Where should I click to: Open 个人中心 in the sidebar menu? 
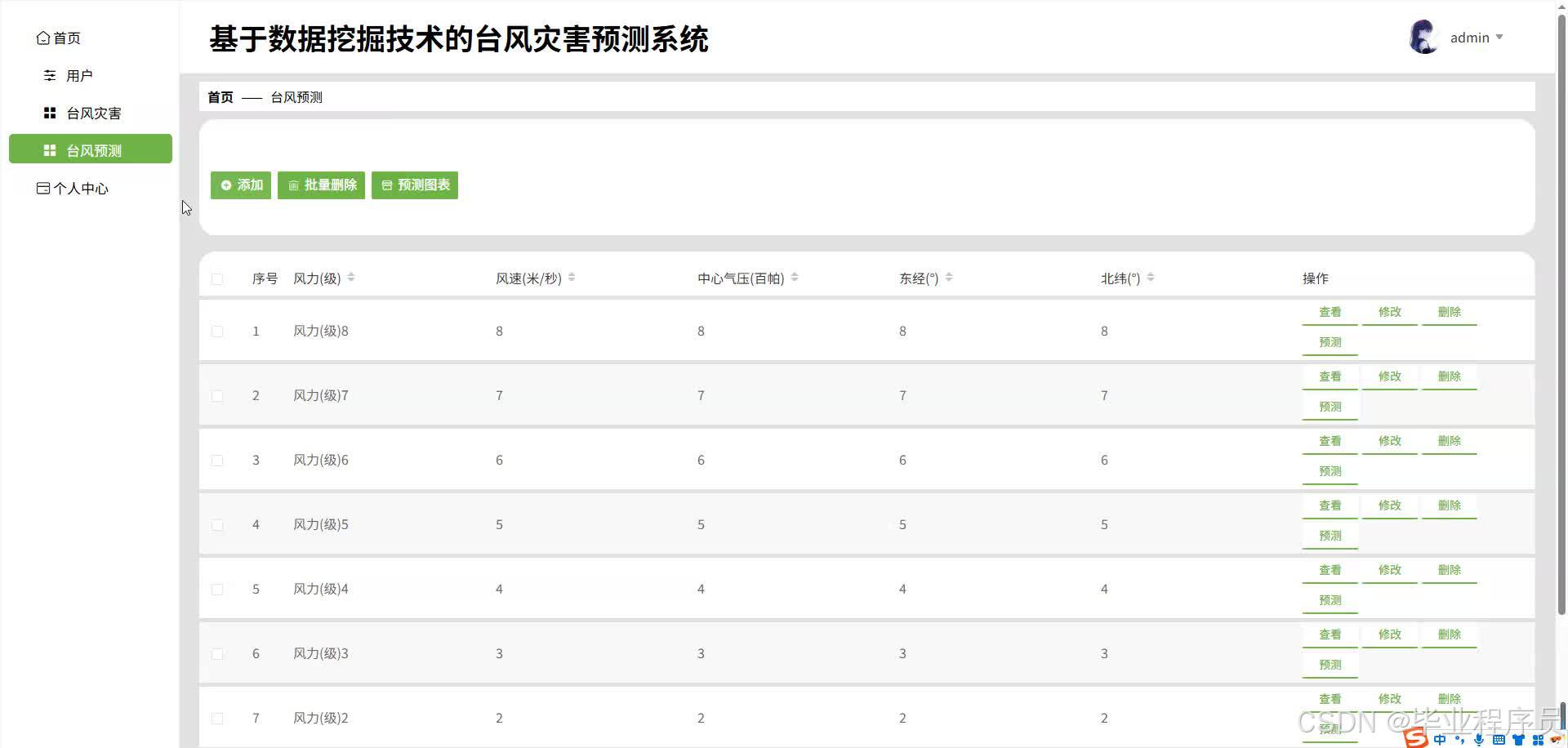81,189
